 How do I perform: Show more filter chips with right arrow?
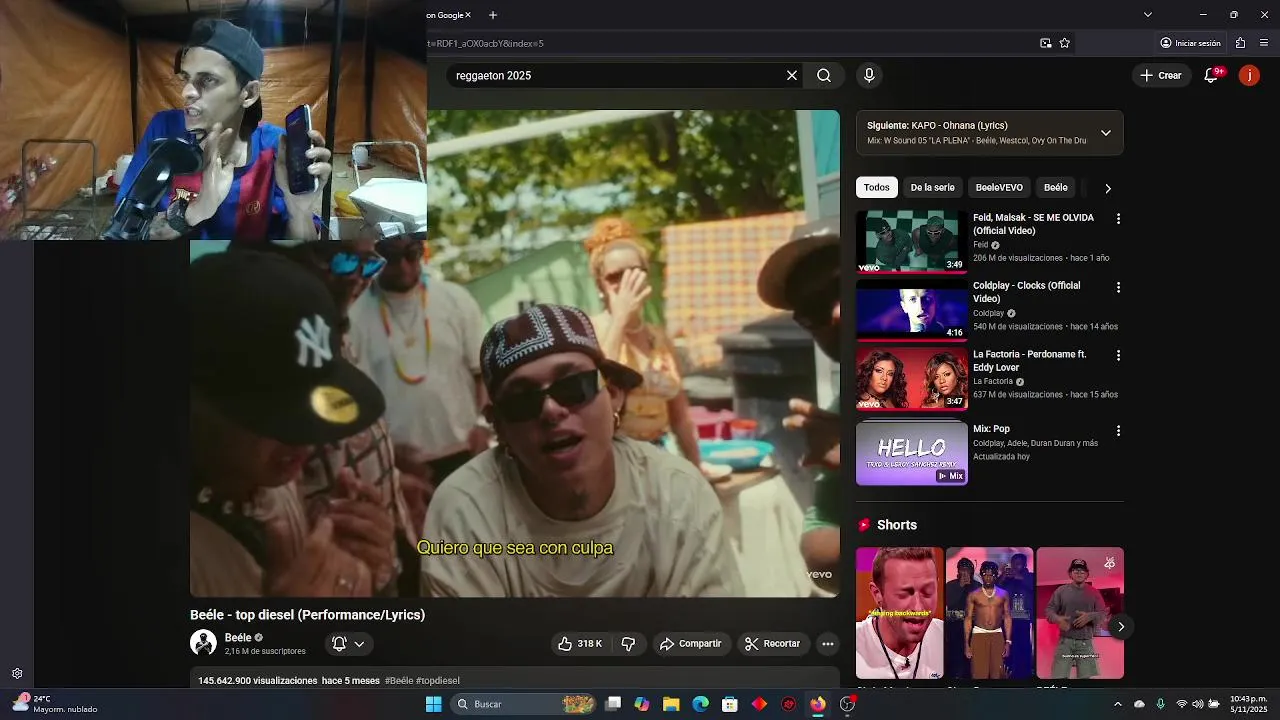tap(1107, 188)
